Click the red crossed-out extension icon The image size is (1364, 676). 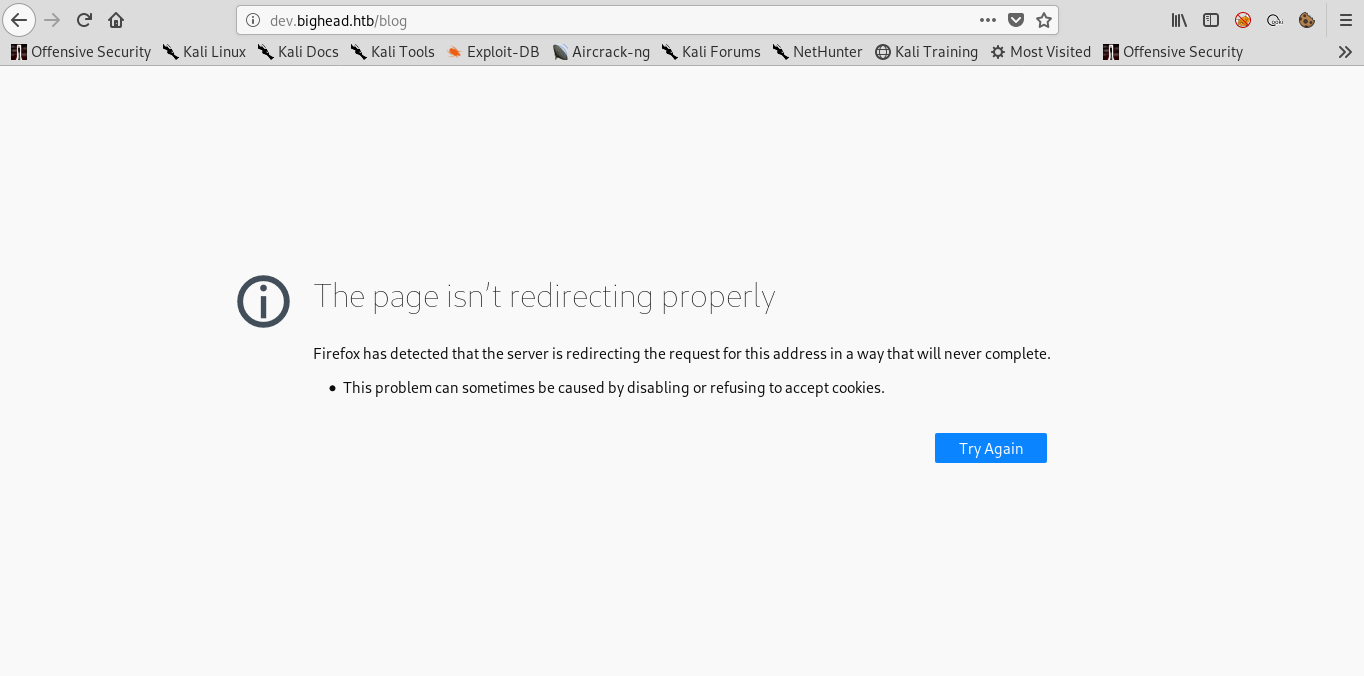(x=1243, y=20)
